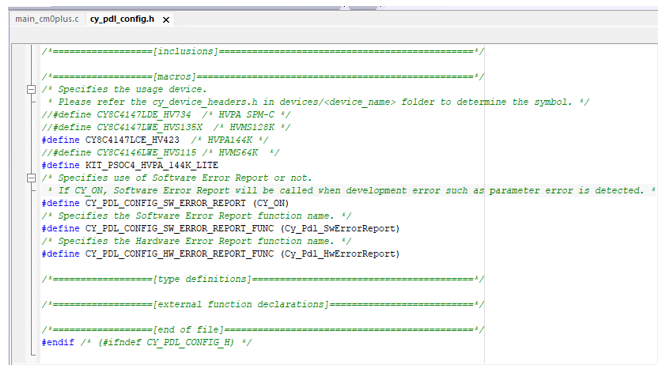
Task: Click the [type definitions] section comment
Action: [x=262, y=279]
